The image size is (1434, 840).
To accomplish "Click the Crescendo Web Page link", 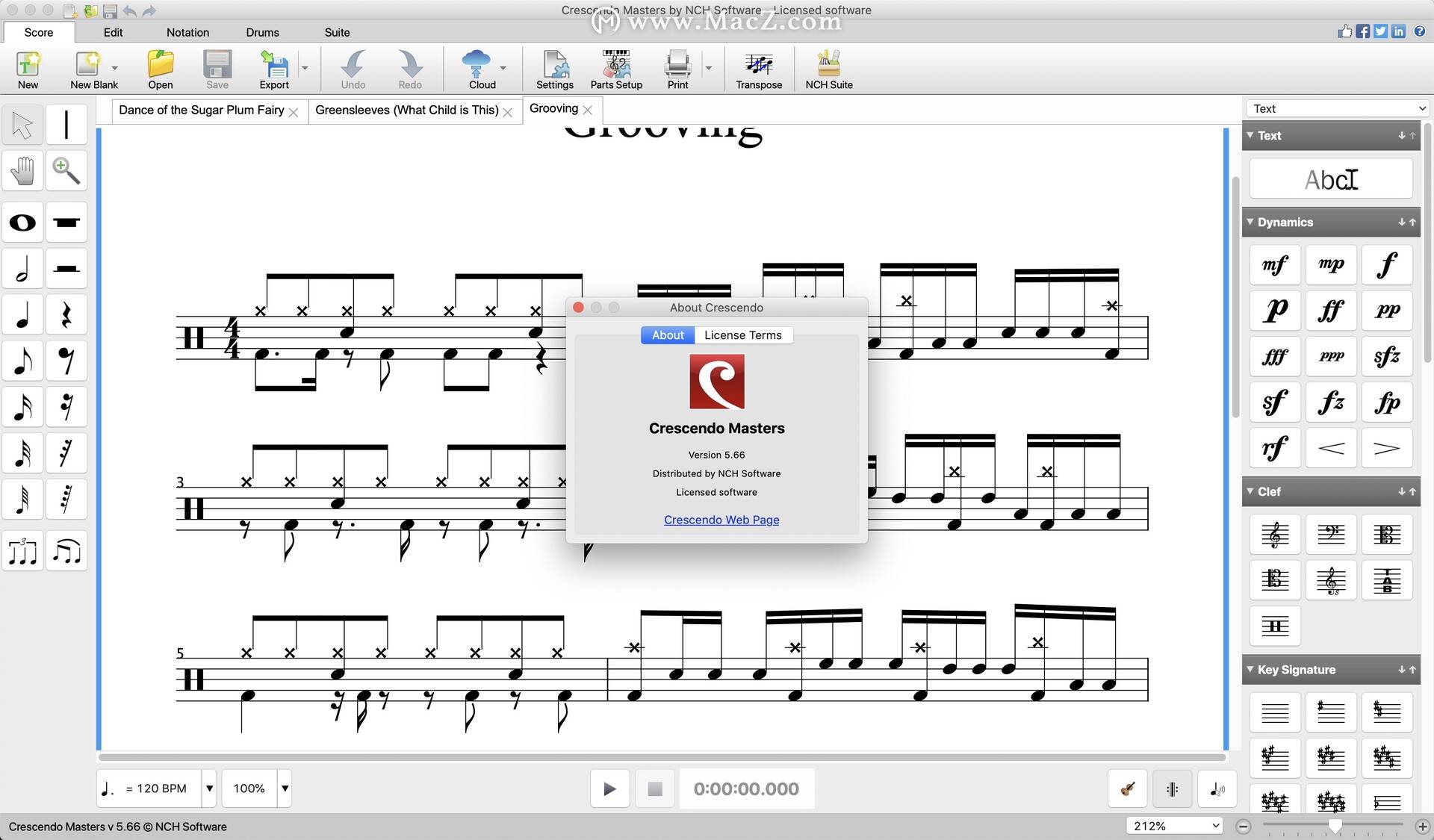I will 721,519.
